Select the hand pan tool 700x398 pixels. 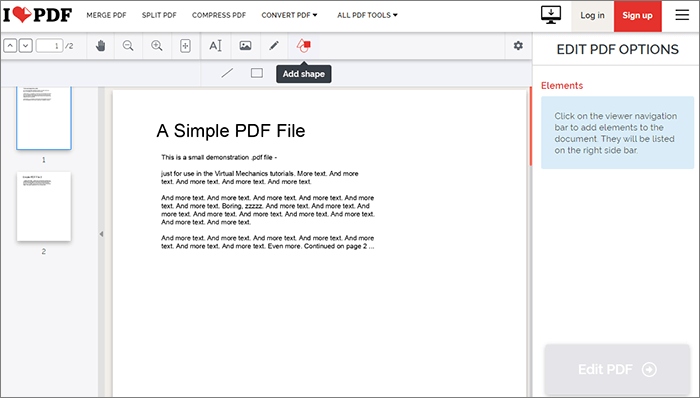click(x=100, y=46)
